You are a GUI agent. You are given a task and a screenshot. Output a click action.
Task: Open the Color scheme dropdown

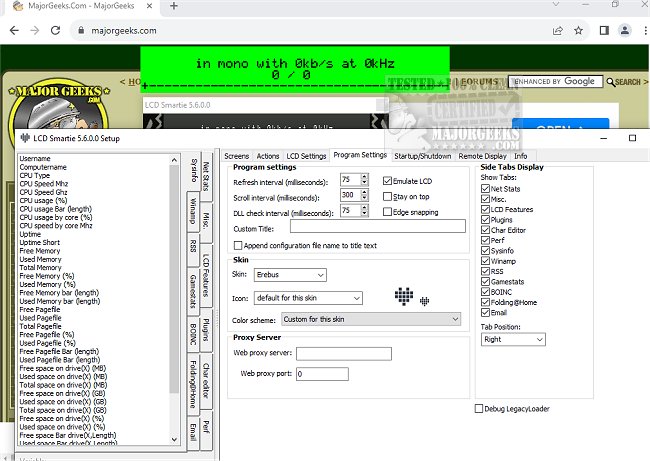coord(371,319)
